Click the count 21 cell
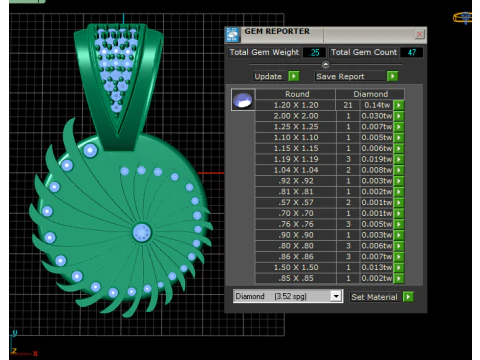Viewport: 480px width, 360px height. 348,105
